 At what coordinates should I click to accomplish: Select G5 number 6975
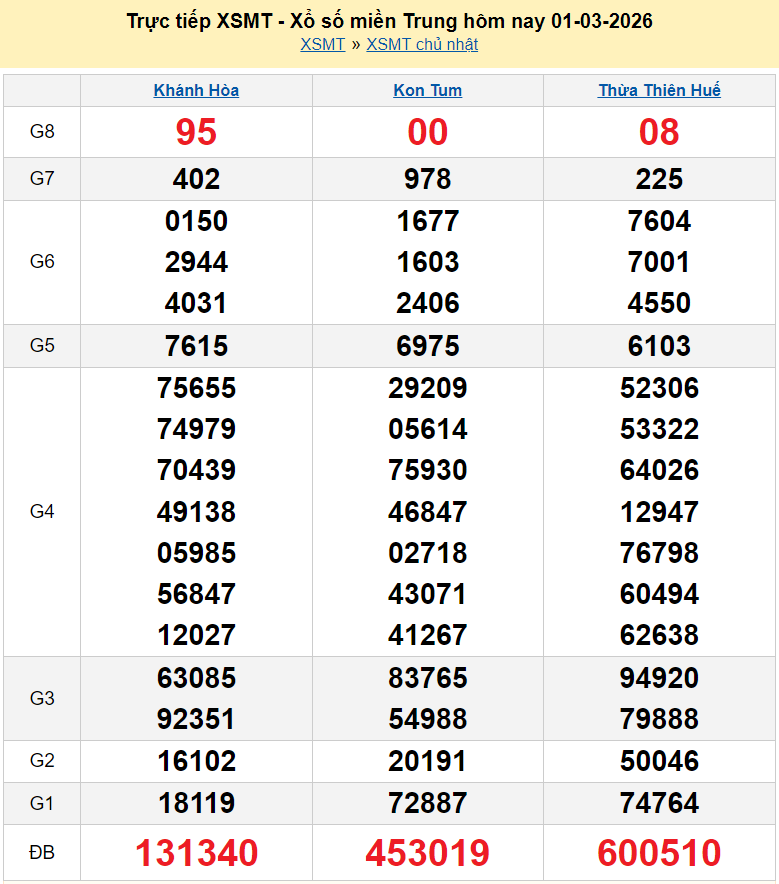pyautogui.click(x=428, y=346)
